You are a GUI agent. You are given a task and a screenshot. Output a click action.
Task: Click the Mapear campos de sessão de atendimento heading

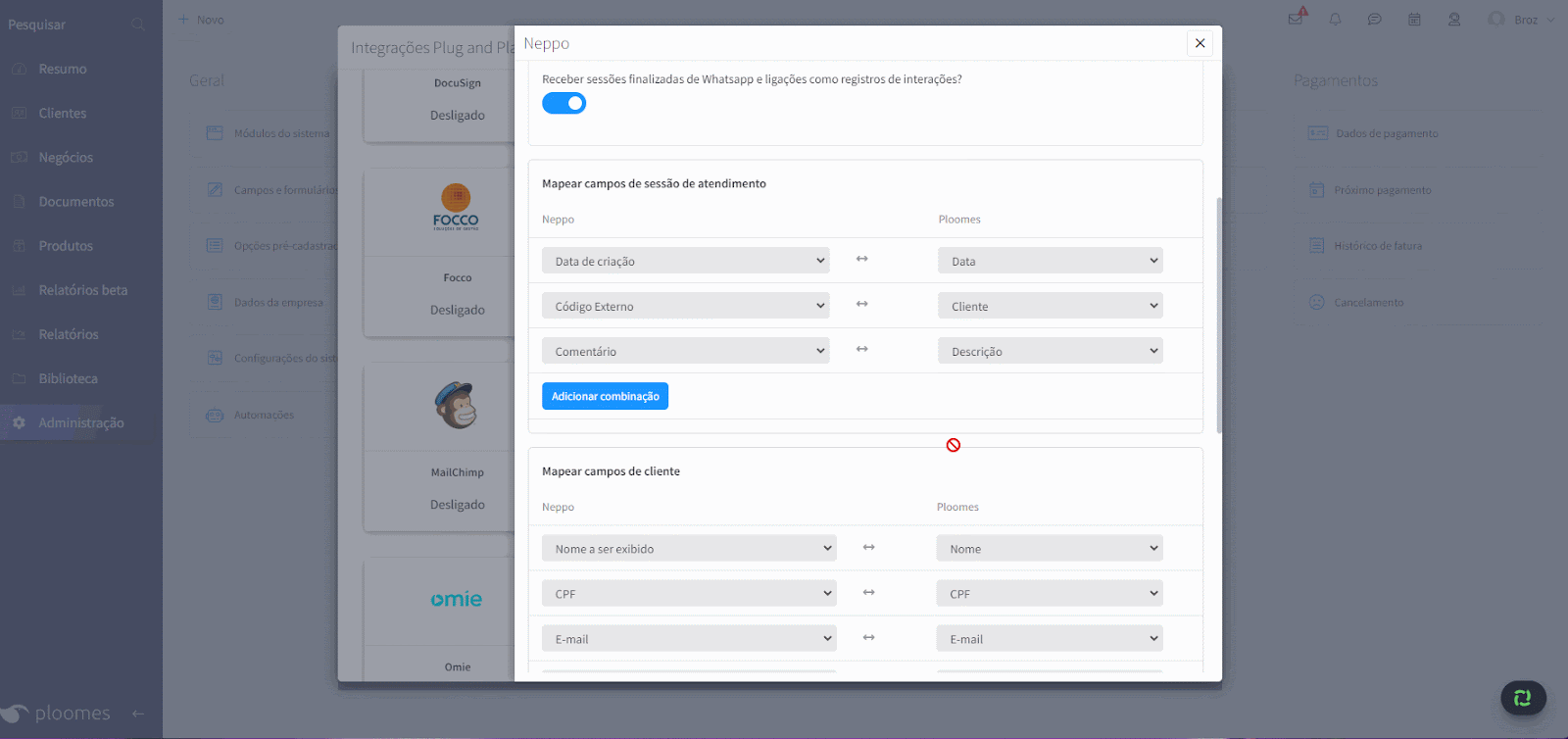pos(654,183)
